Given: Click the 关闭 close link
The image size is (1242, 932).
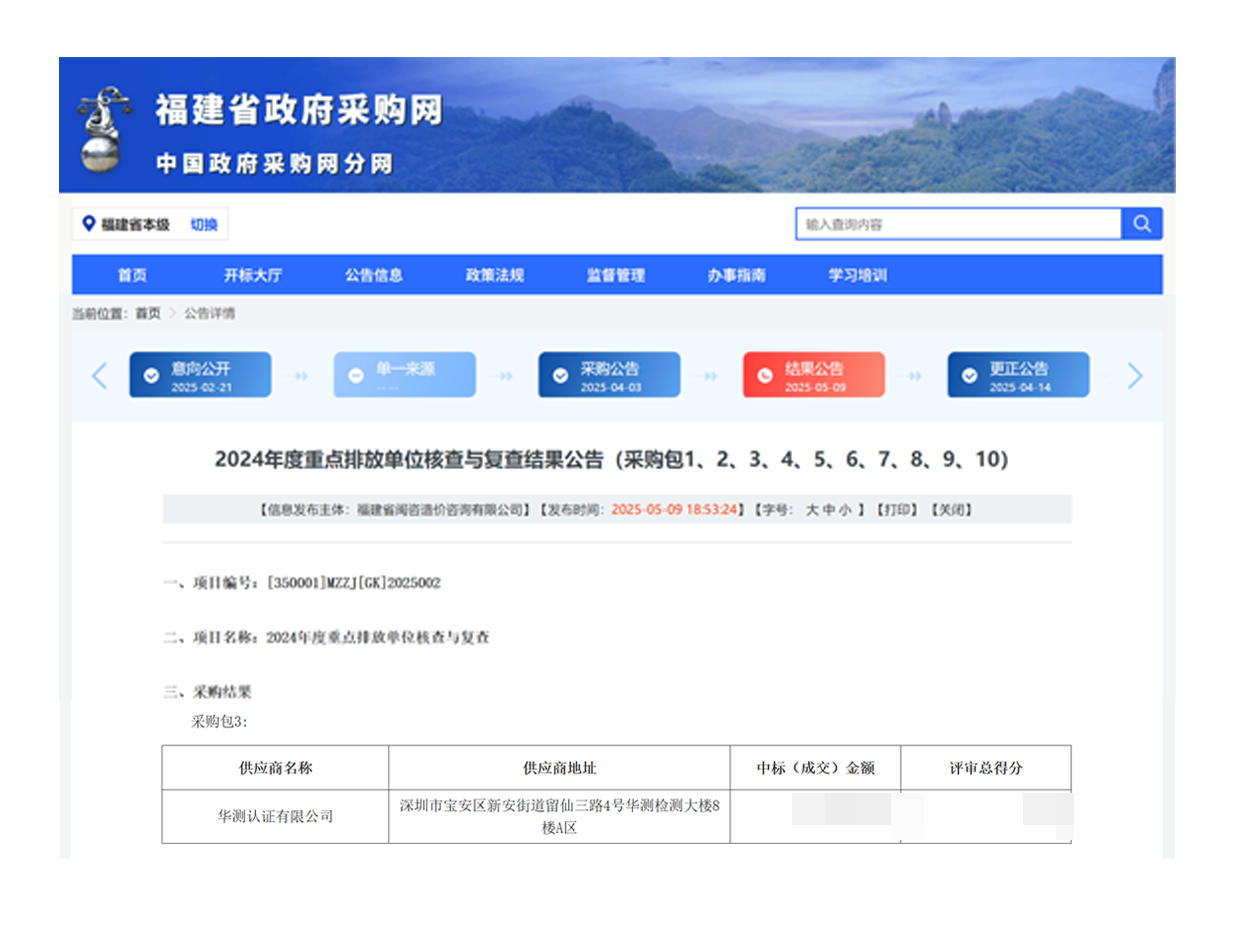Looking at the screenshot, I should tap(951, 510).
